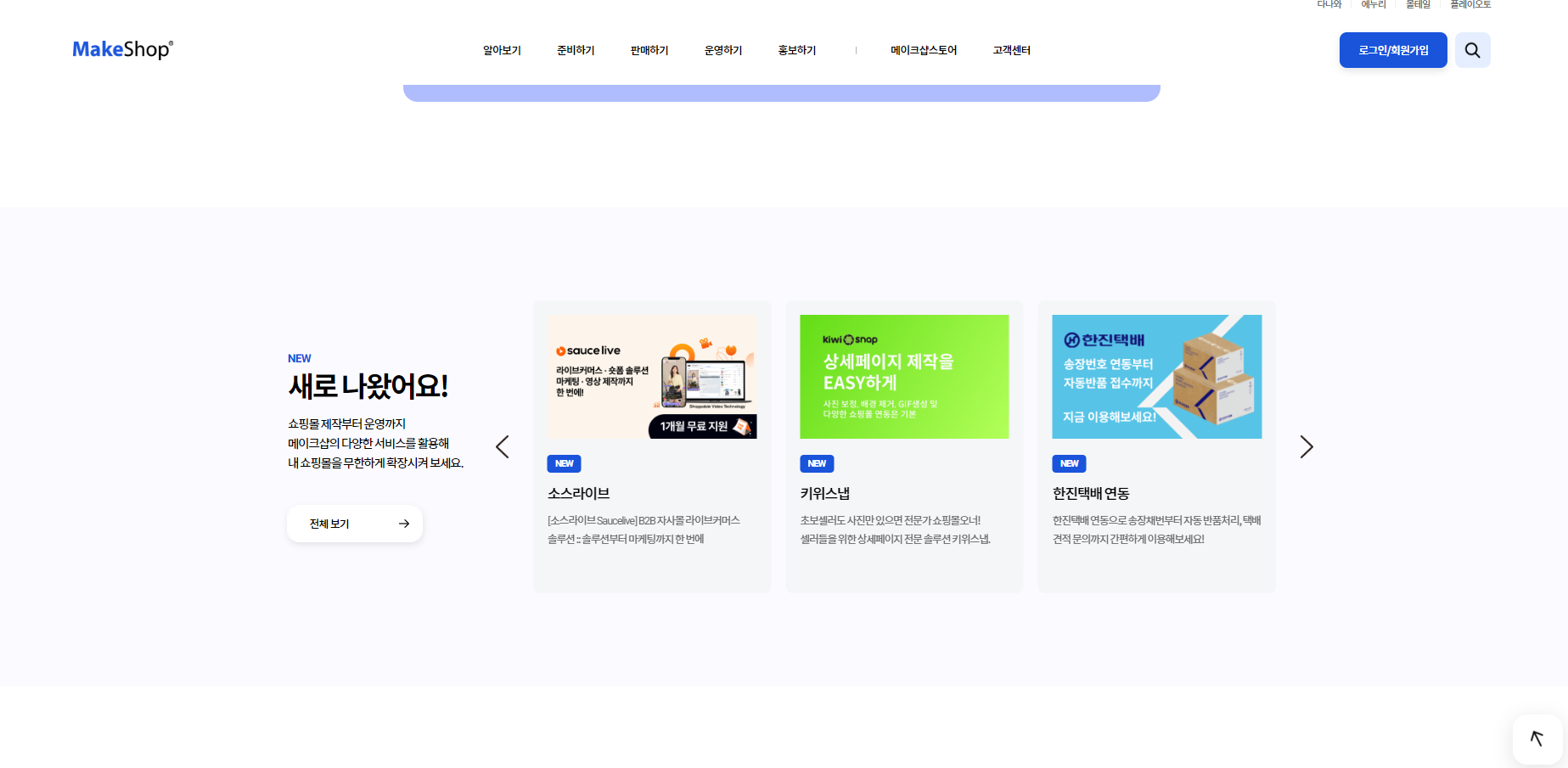Open the 고객센터 menu

point(1011,50)
